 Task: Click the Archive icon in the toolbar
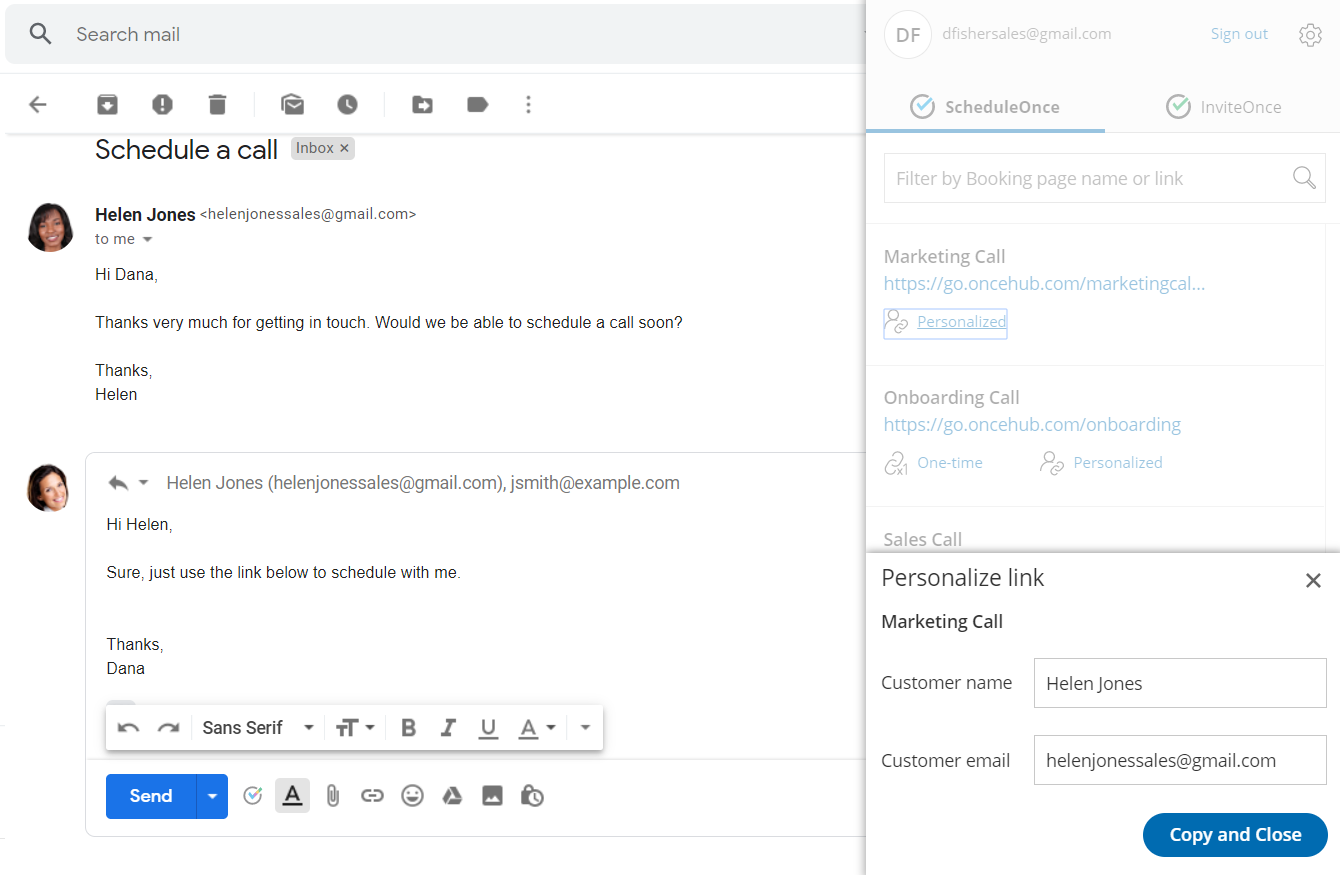[107, 104]
